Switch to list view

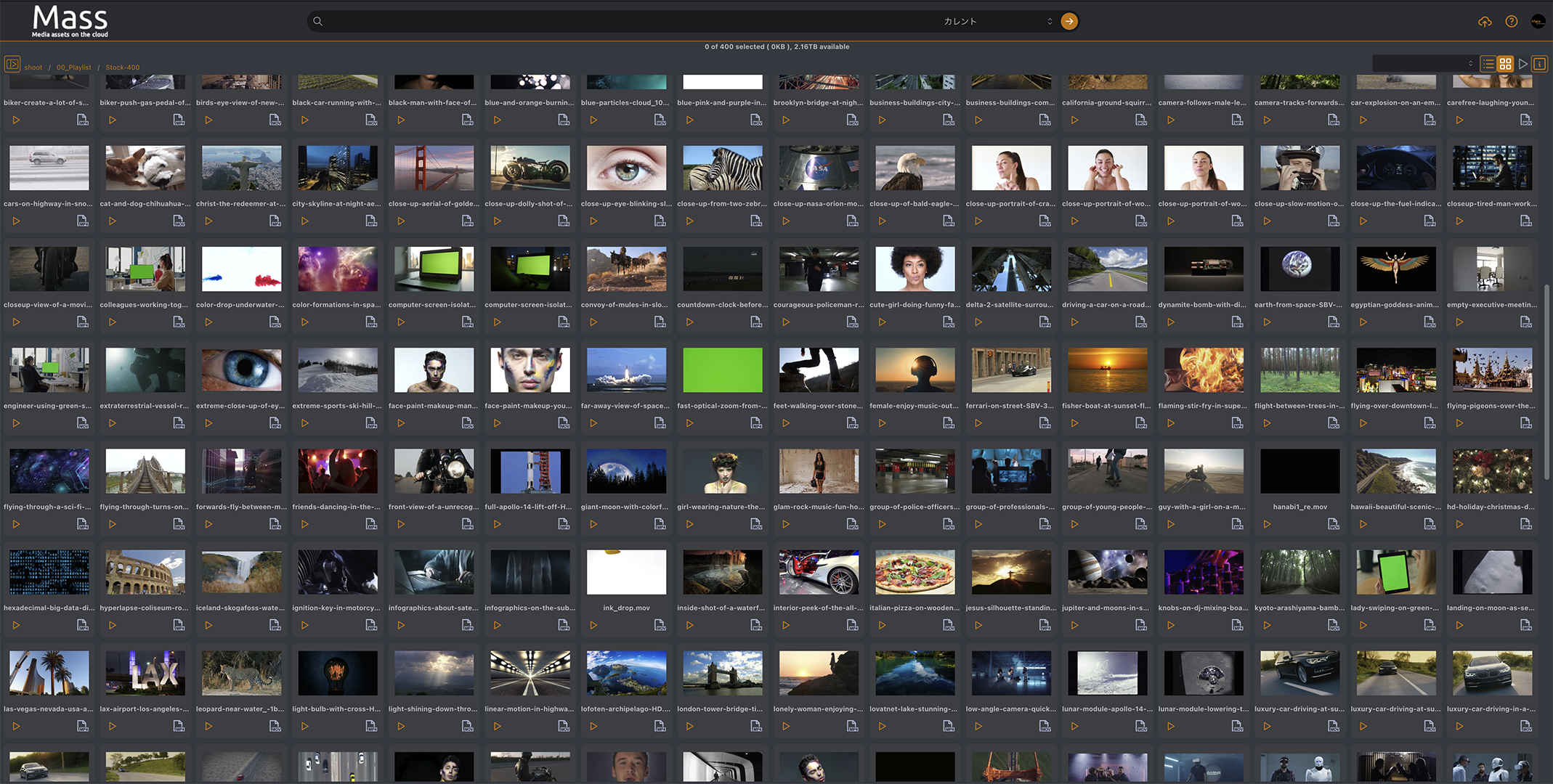[x=1488, y=64]
